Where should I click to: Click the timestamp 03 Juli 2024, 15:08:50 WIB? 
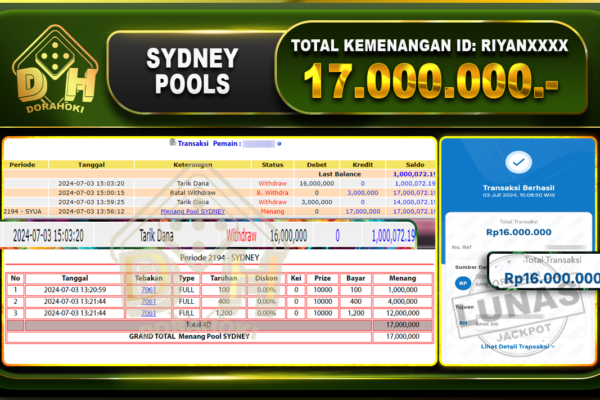click(x=518, y=195)
